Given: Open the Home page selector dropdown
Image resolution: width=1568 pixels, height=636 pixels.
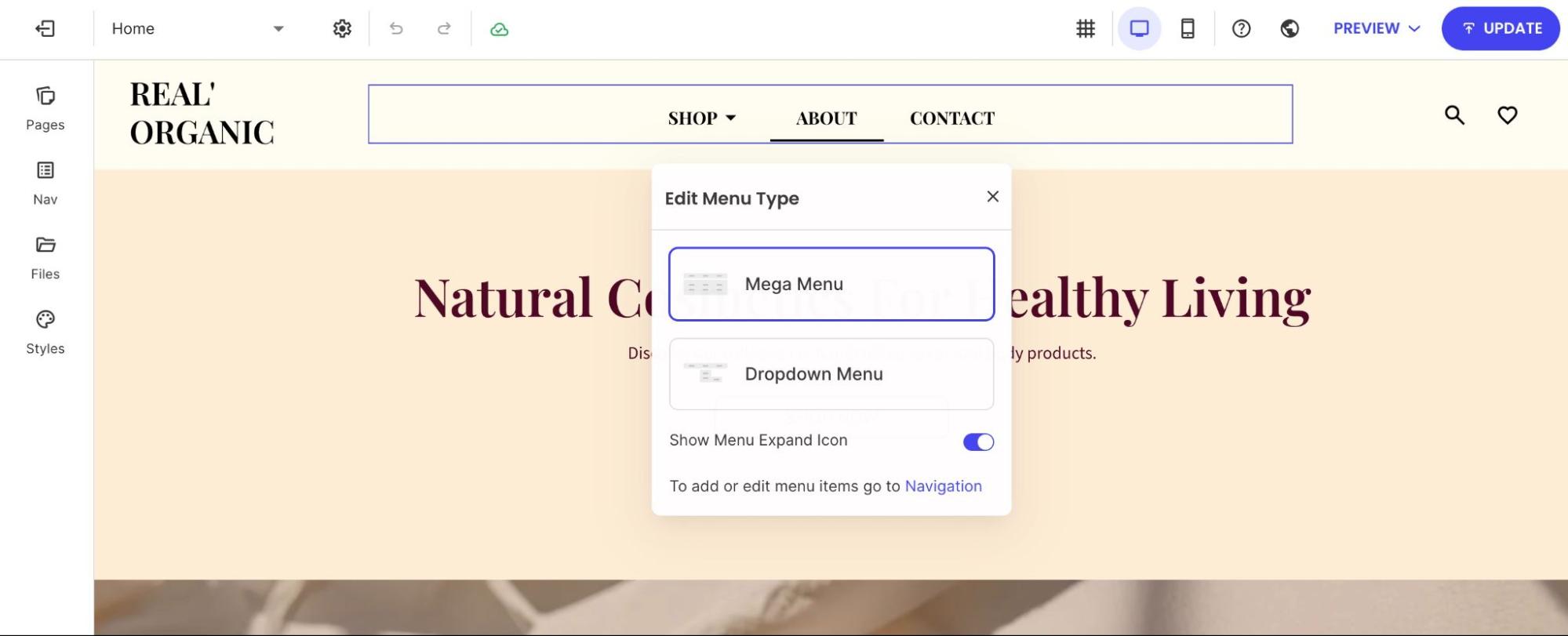Looking at the screenshot, I should click(198, 29).
